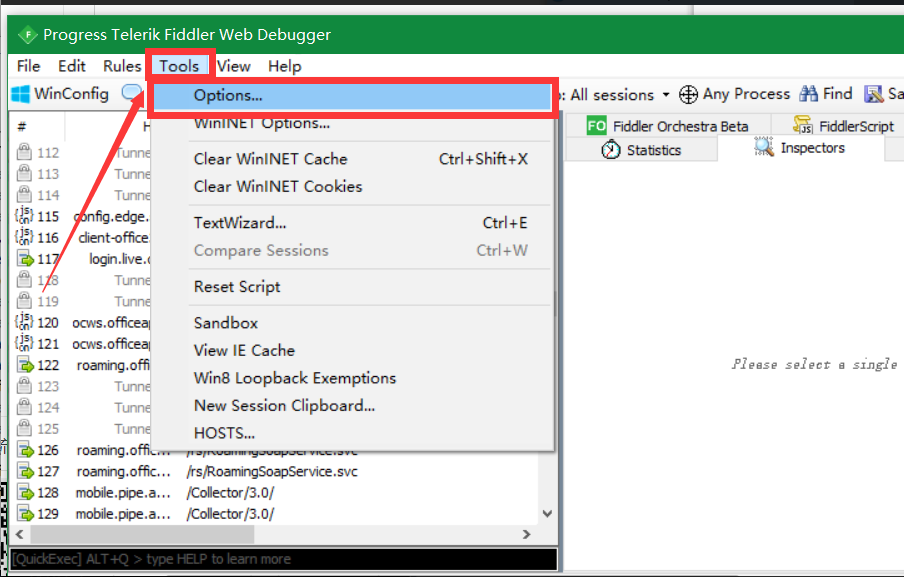Select green arrow icon of session 127
This screenshot has width=904, height=577.
click(x=25, y=471)
